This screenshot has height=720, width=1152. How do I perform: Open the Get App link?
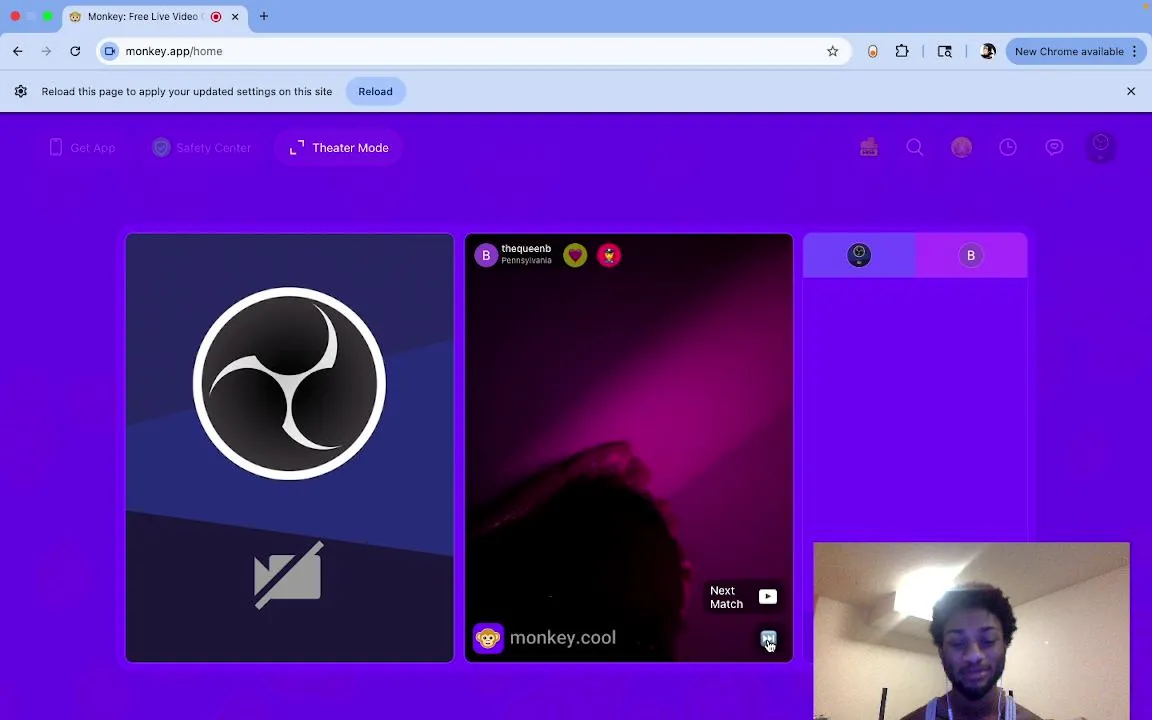82,148
